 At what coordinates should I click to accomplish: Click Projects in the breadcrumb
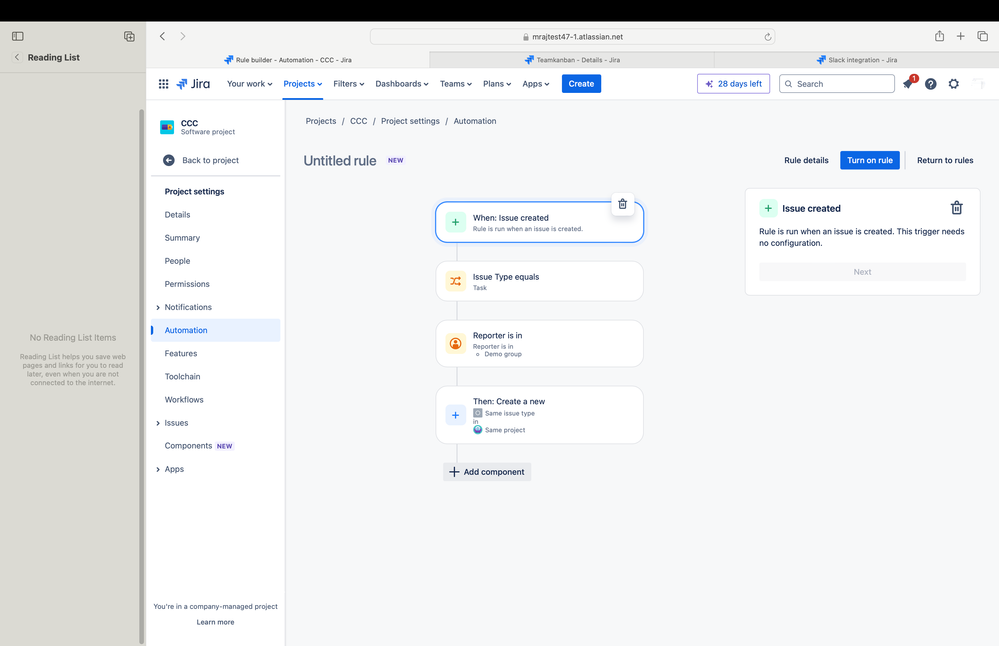tap(320, 121)
